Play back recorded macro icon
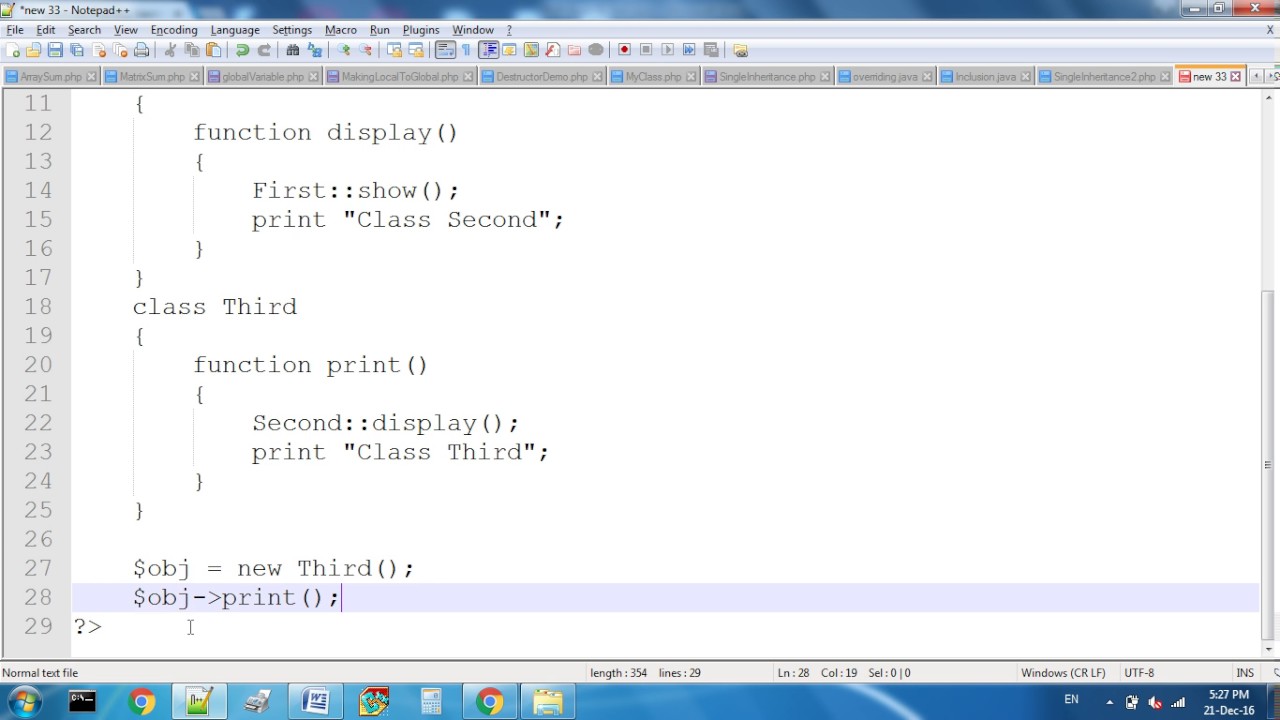The height and width of the screenshot is (720, 1280). point(668,50)
